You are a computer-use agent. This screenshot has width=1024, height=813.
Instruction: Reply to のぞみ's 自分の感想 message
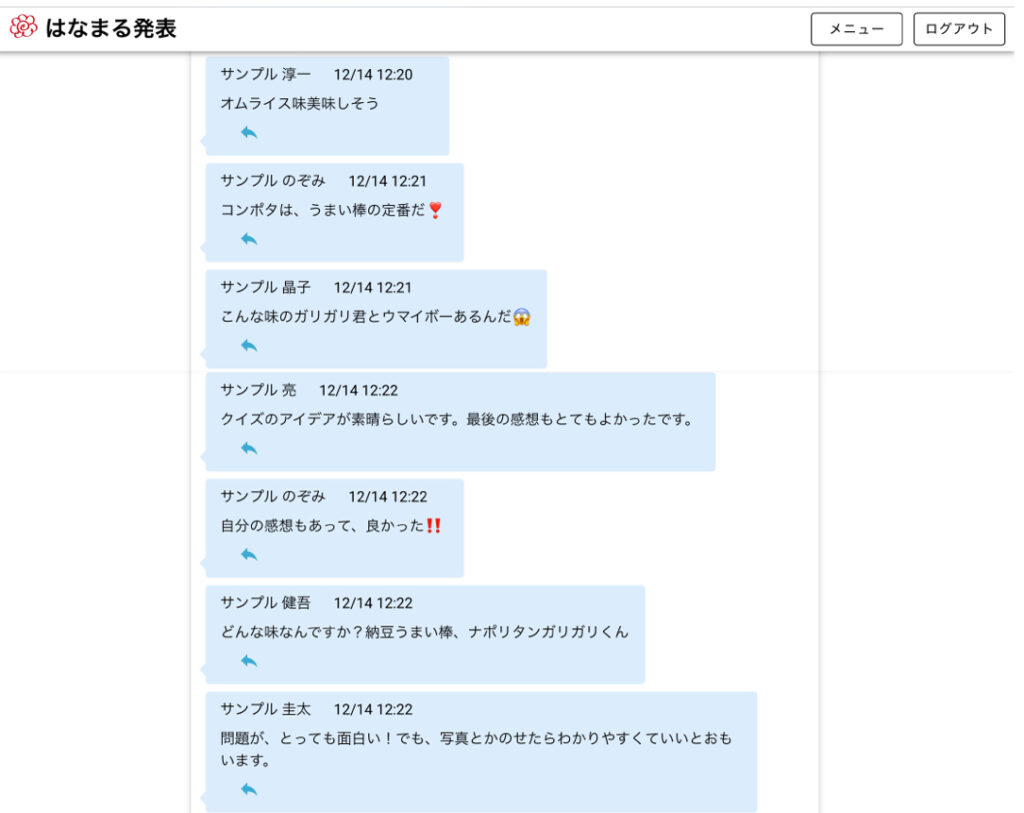(249, 554)
